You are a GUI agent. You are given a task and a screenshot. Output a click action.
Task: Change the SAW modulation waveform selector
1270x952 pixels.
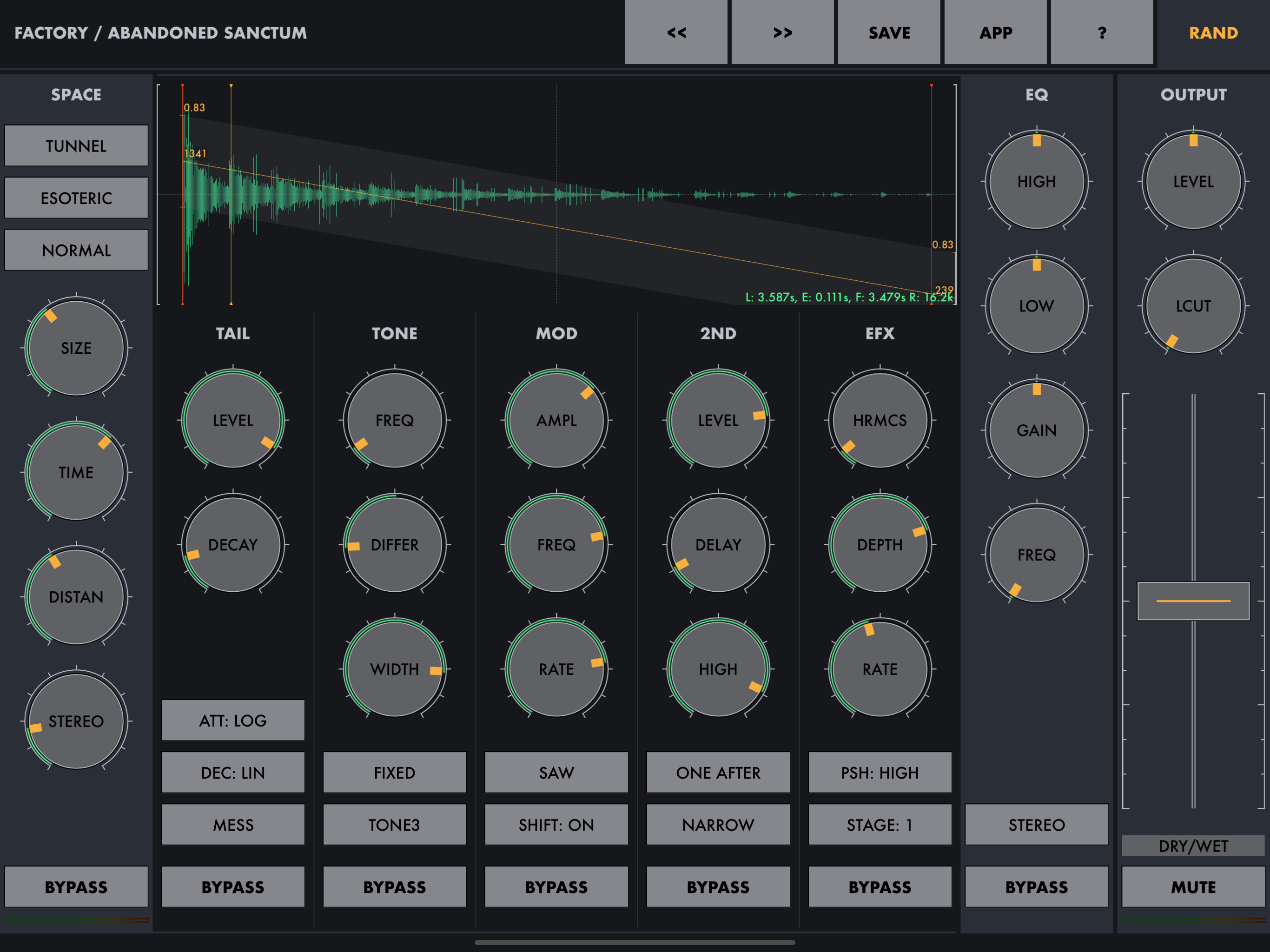(x=556, y=772)
